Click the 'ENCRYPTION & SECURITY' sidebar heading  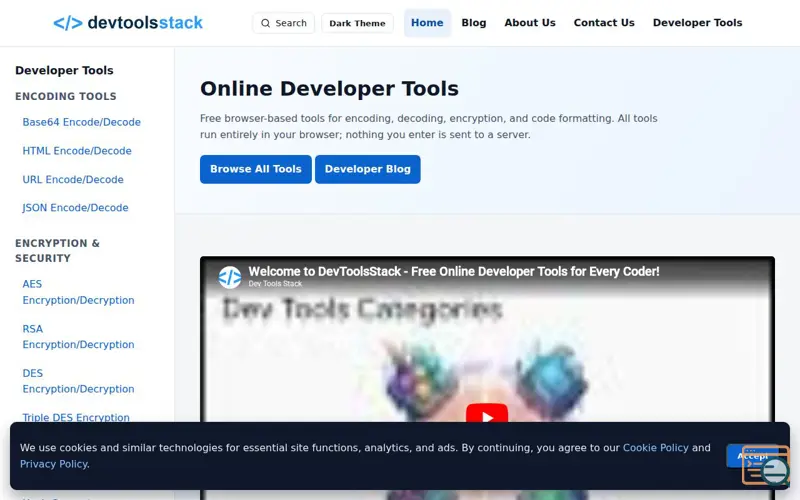click(57, 251)
